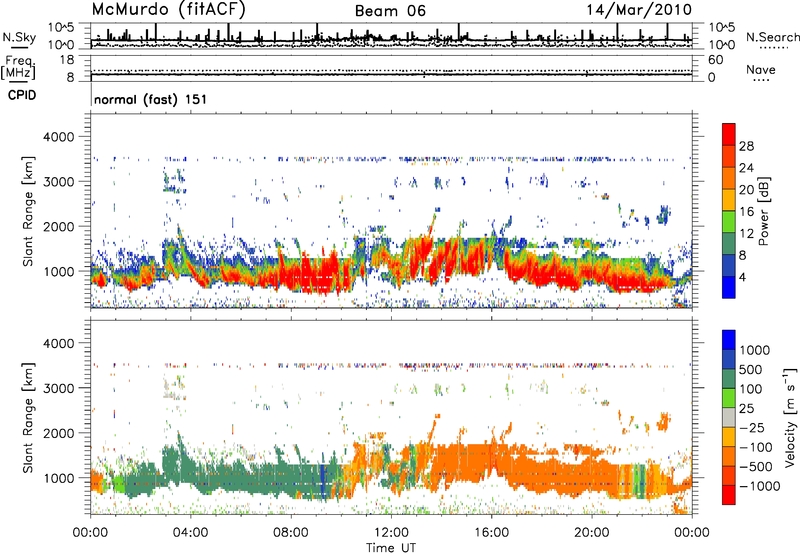Screen dimensions: 800x554
Task: Click the "1000" tick on Velocity scale
Action: pyautogui.click(x=755, y=350)
